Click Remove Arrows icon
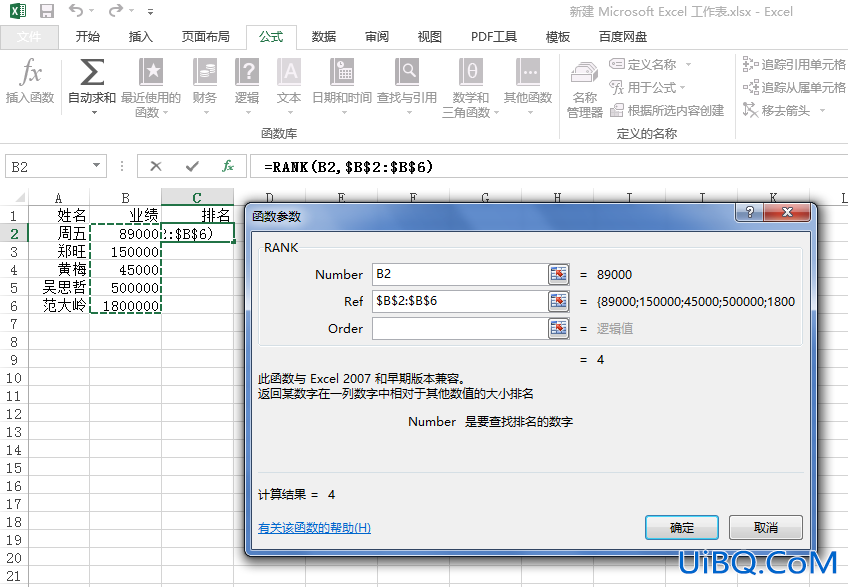The height and width of the screenshot is (587, 848). (750, 110)
